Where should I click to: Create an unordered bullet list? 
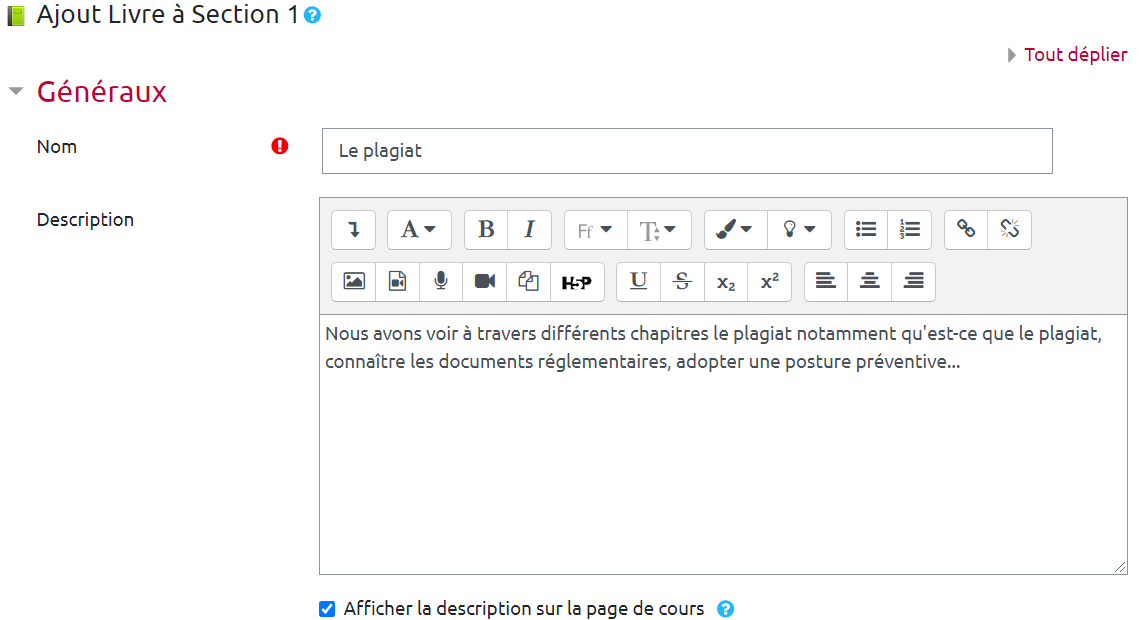coord(866,230)
